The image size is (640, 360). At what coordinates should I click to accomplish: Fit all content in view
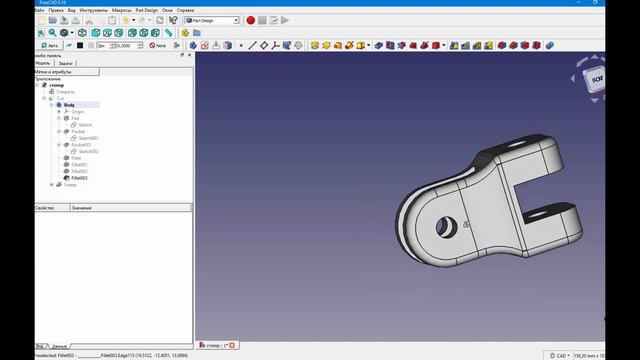[x=41, y=33]
